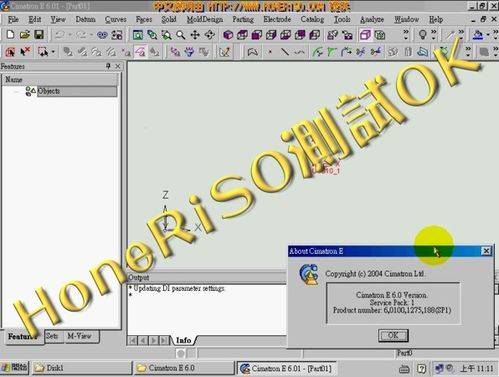499x377 pixels.
Task: Toggle the pin on Features panel
Action: click(x=108, y=66)
